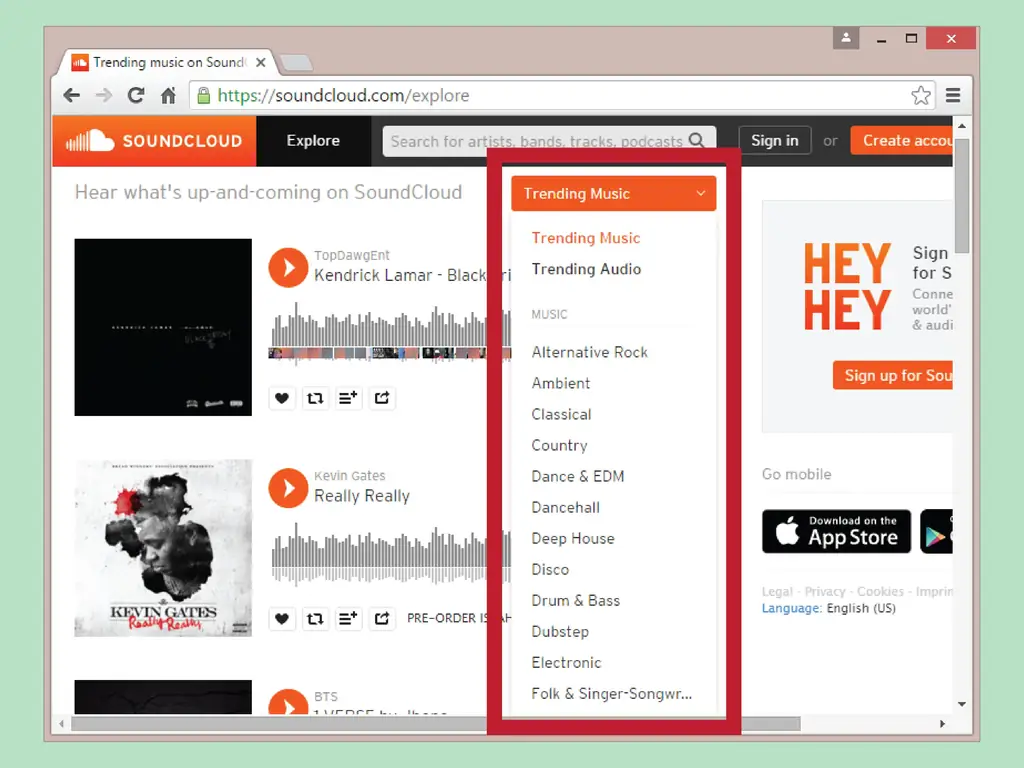This screenshot has height=768, width=1024.
Task: Click the Language link
Action: tap(792, 608)
